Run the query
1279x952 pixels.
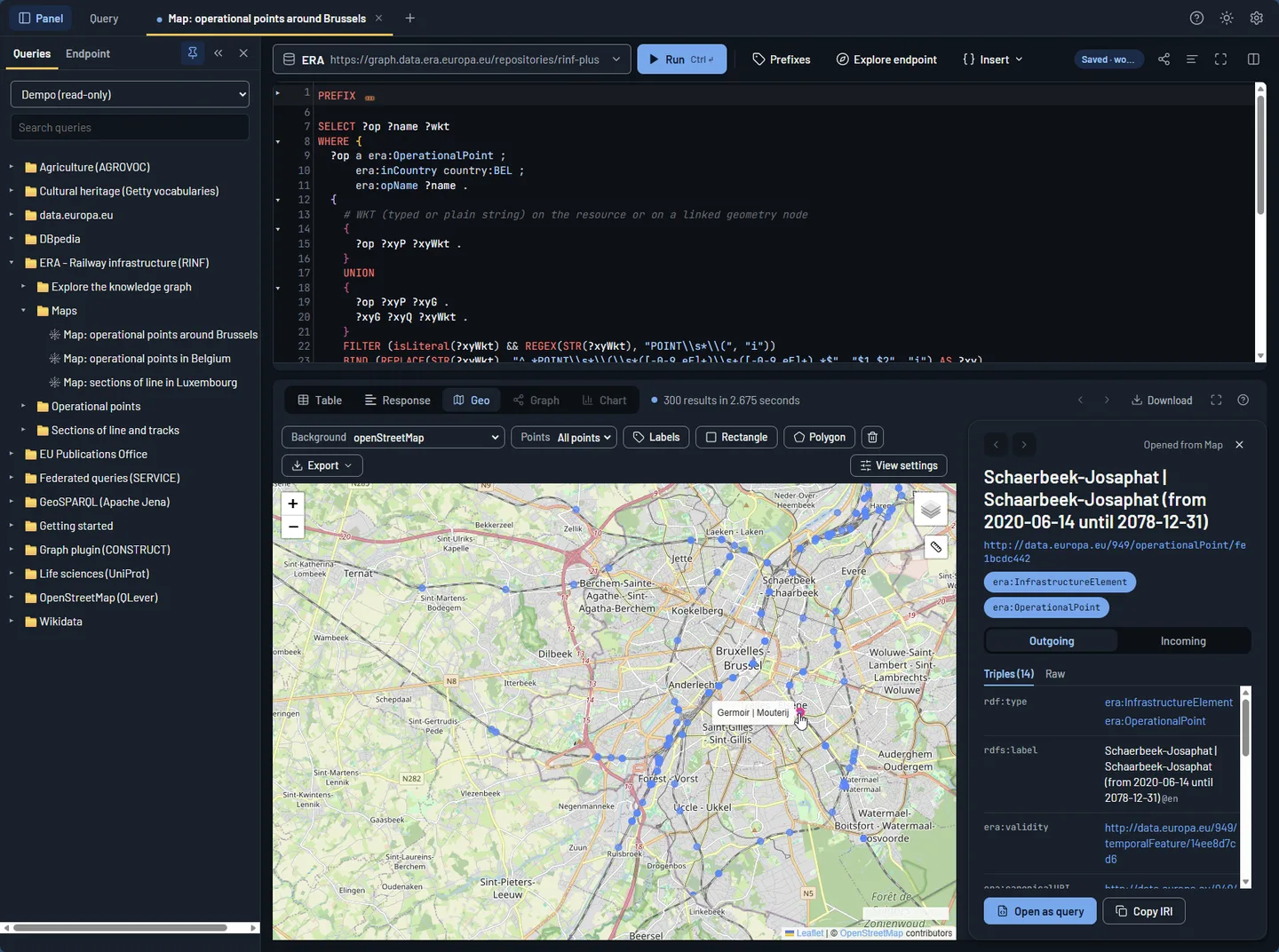[x=682, y=59]
